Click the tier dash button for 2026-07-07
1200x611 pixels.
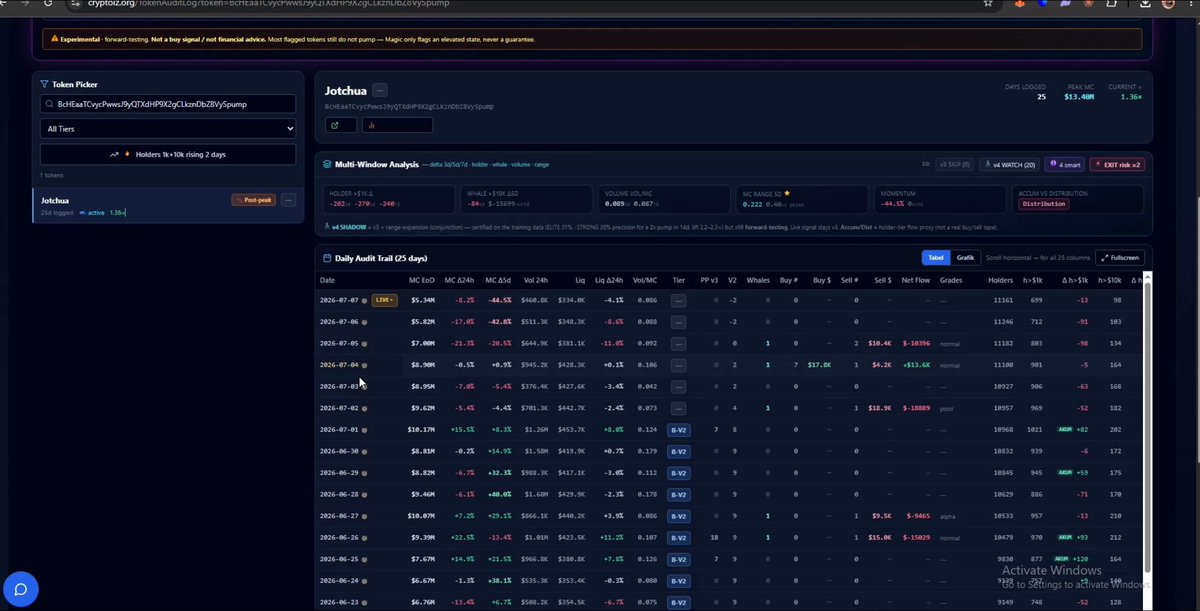click(679, 300)
